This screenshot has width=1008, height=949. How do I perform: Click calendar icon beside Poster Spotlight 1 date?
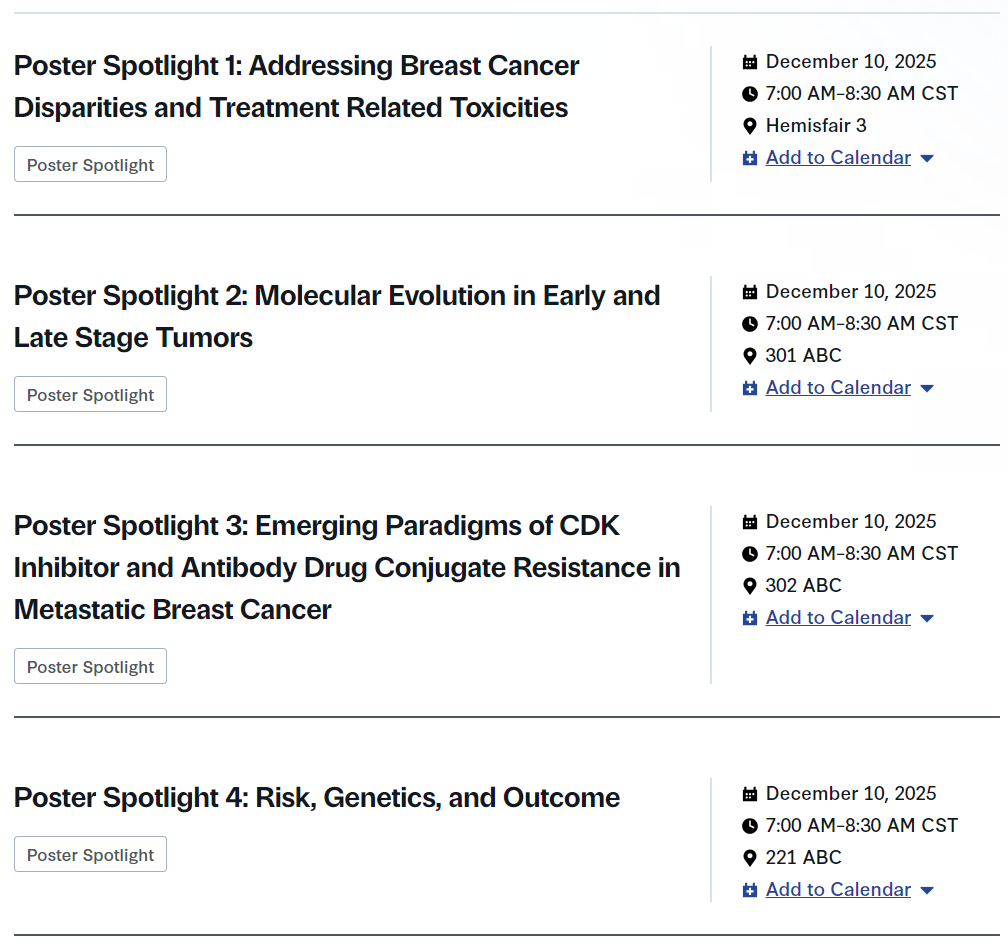coord(750,62)
